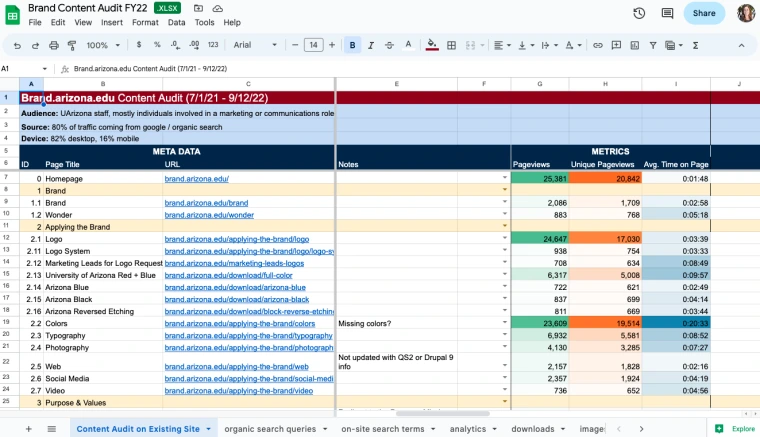The image size is (760, 437).
Task: Open the Explore panel button
Action: pyautogui.click(x=735, y=429)
